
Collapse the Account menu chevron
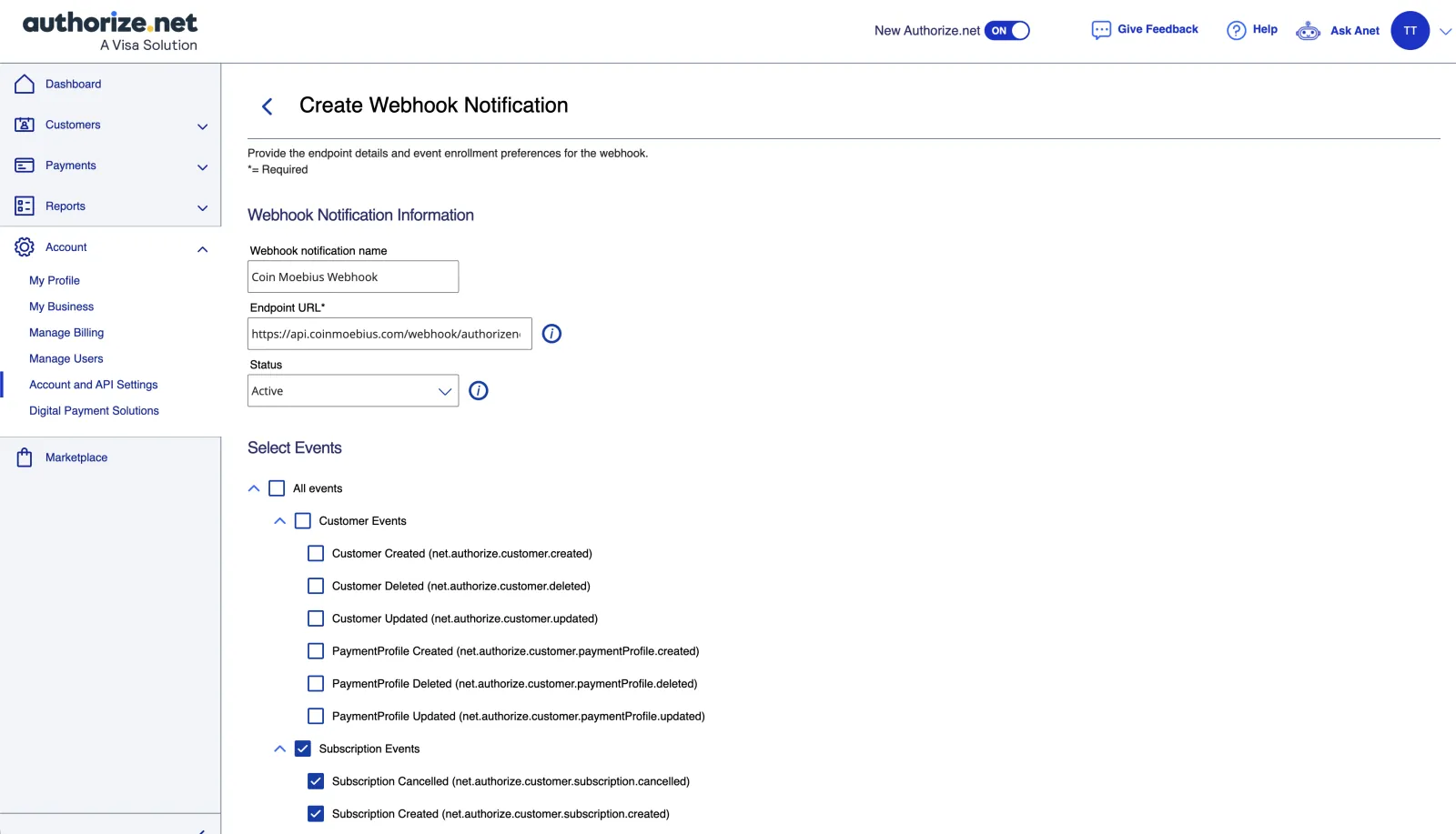[x=202, y=249]
